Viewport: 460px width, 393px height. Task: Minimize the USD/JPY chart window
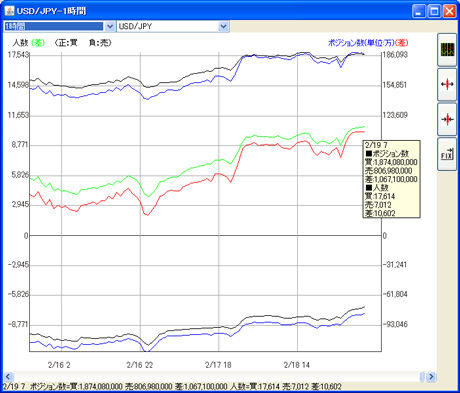[419, 11]
